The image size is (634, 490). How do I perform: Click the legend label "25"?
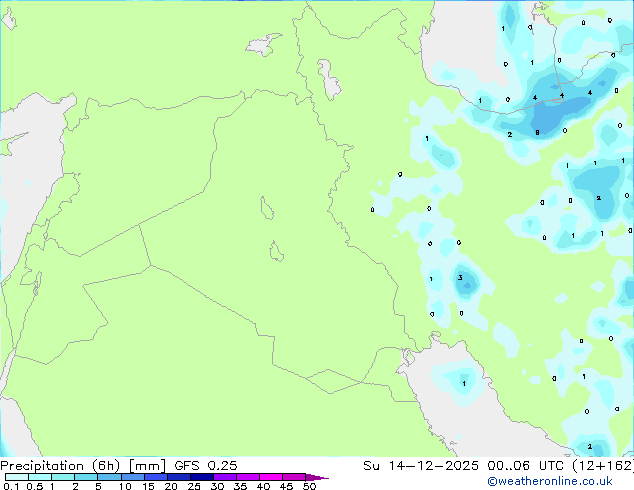[194, 486]
